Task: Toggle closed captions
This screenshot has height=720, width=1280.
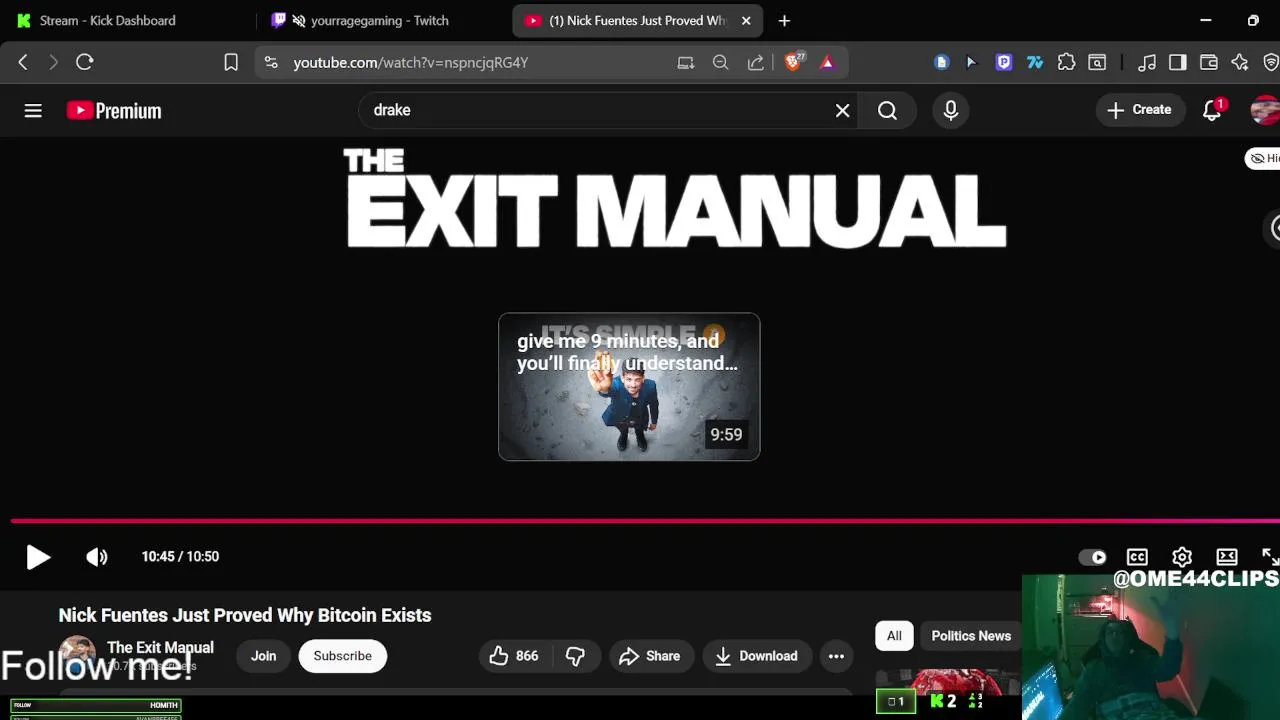Action: point(1137,557)
